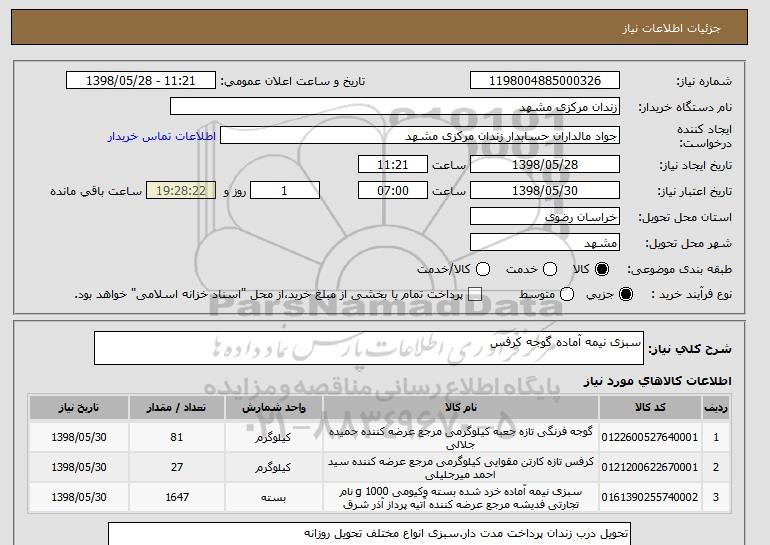Click the delivery city field مشهد
The height and width of the screenshot is (545, 770).
pos(545,243)
